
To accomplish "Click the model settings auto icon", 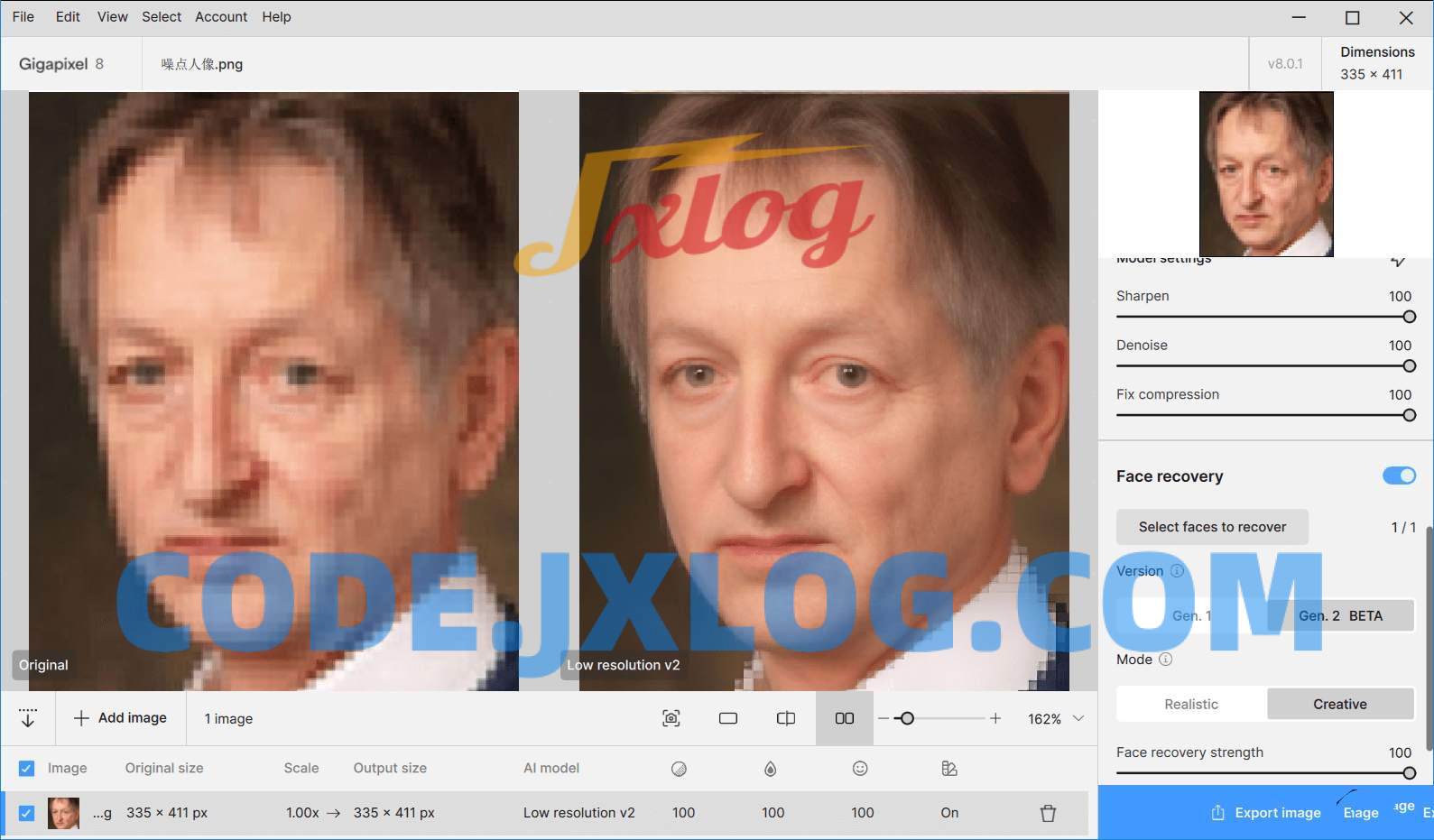I will pyautogui.click(x=1398, y=261).
